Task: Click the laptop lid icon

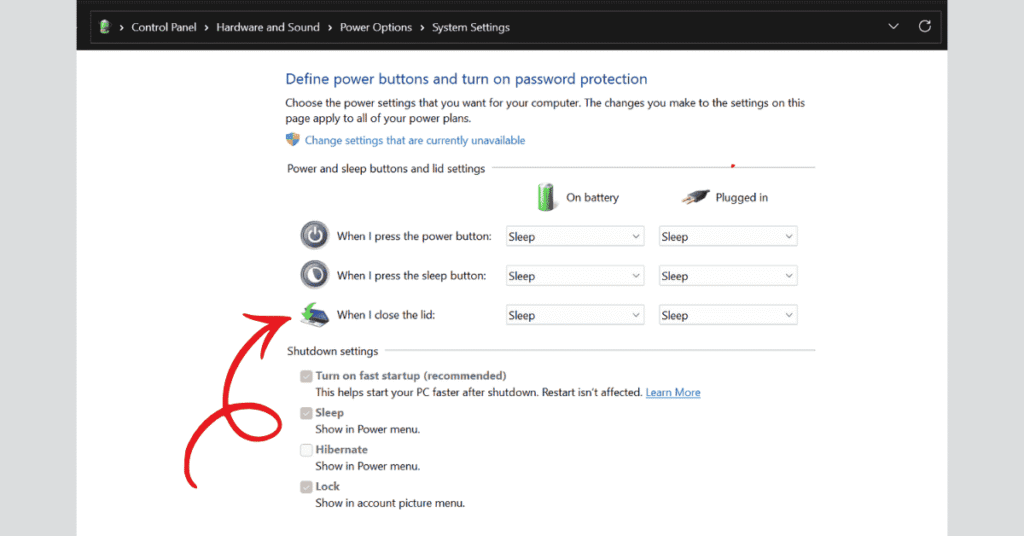Action: click(x=315, y=315)
